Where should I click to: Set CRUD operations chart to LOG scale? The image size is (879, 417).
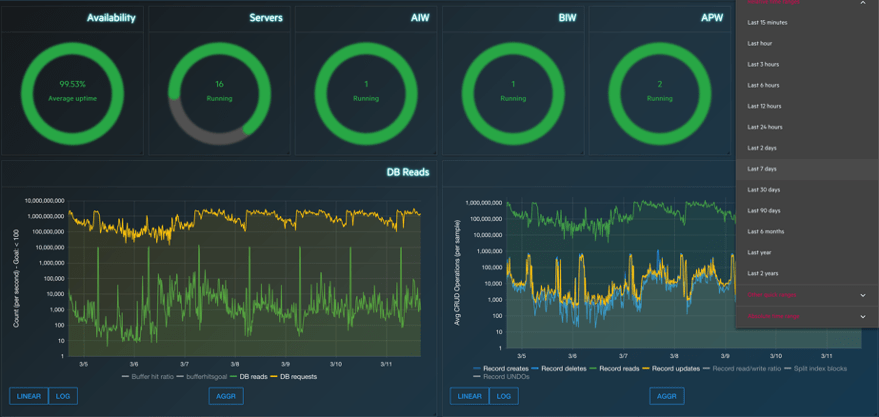503,396
